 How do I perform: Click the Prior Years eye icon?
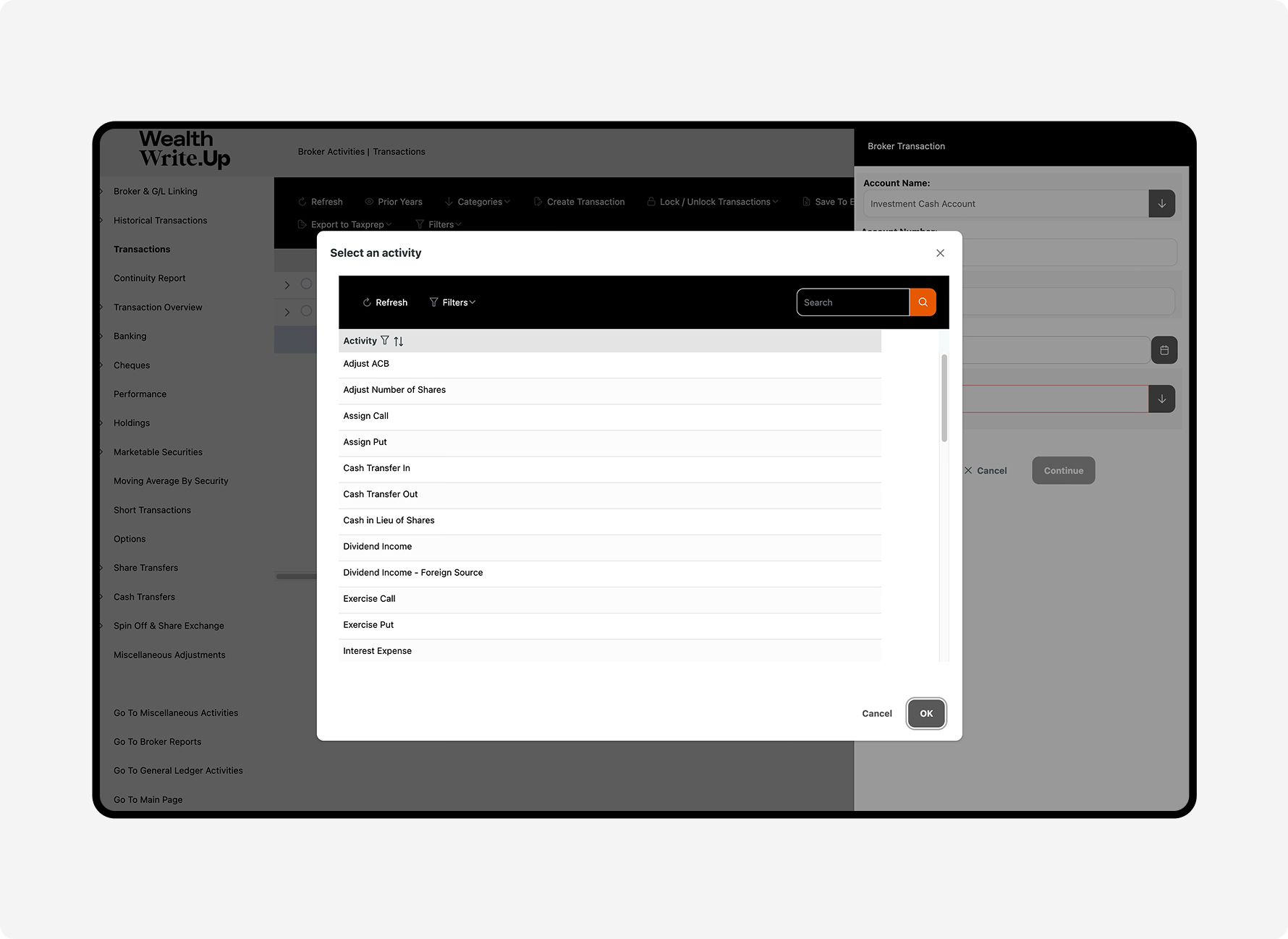pos(369,202)
